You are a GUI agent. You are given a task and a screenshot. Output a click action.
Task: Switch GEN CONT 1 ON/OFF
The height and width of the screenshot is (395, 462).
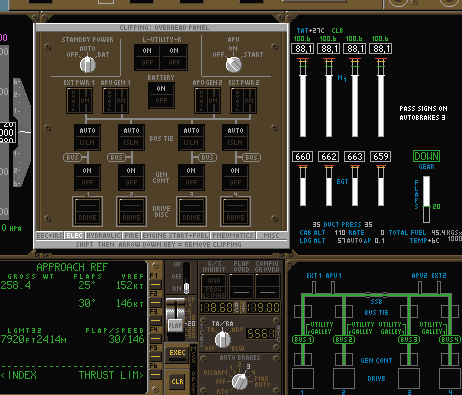(87, 177)
